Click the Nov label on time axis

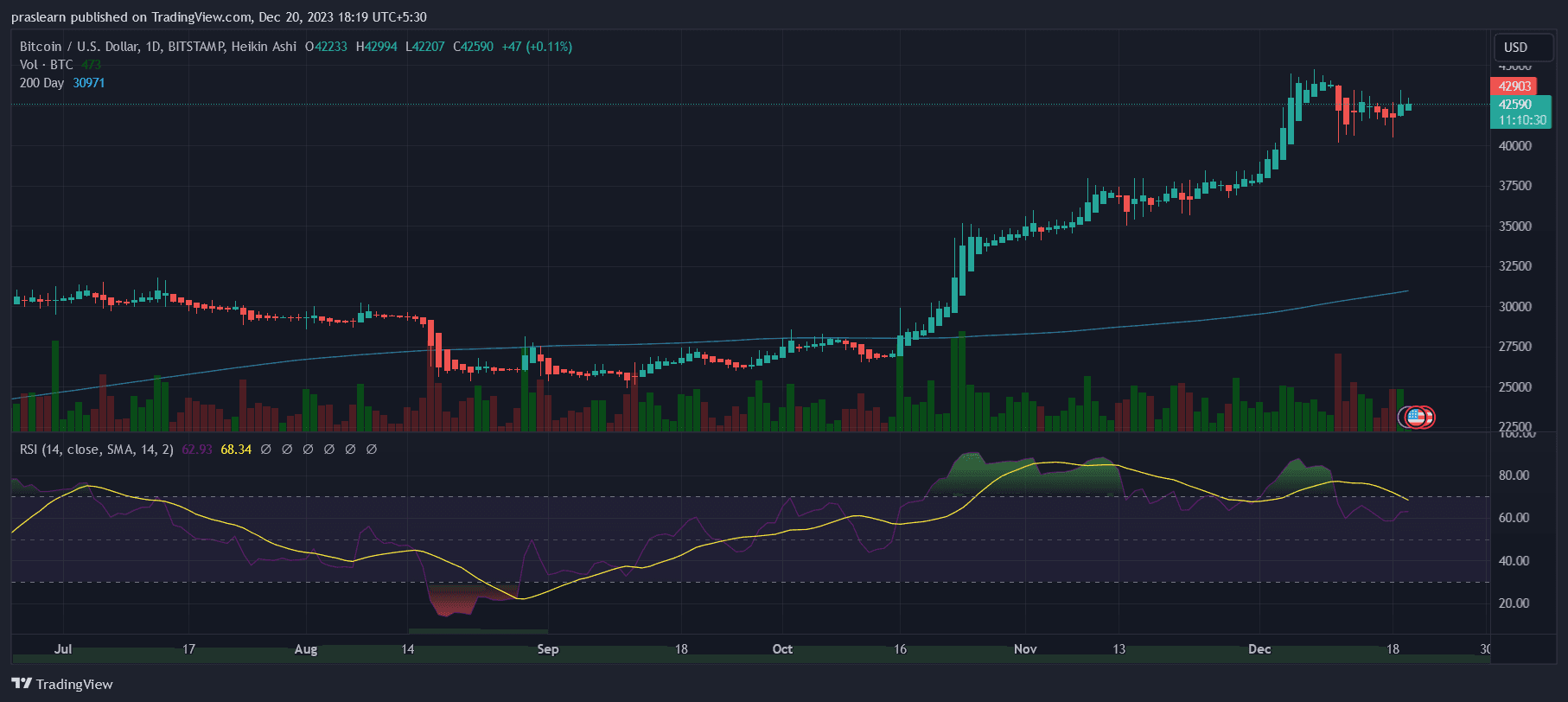tap(1025, 649)
